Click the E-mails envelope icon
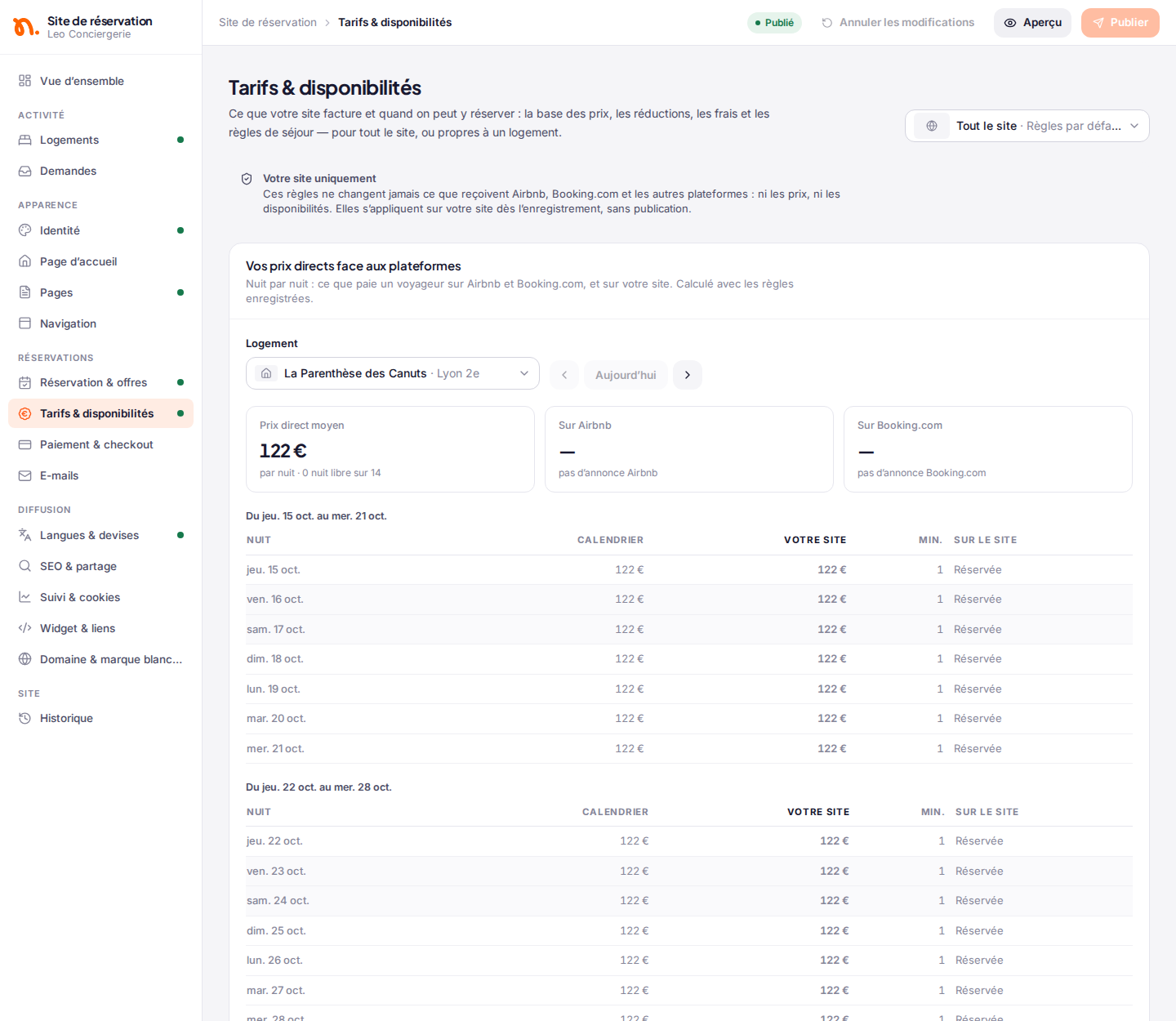The image size is (1176, 1021). [25, 475]
